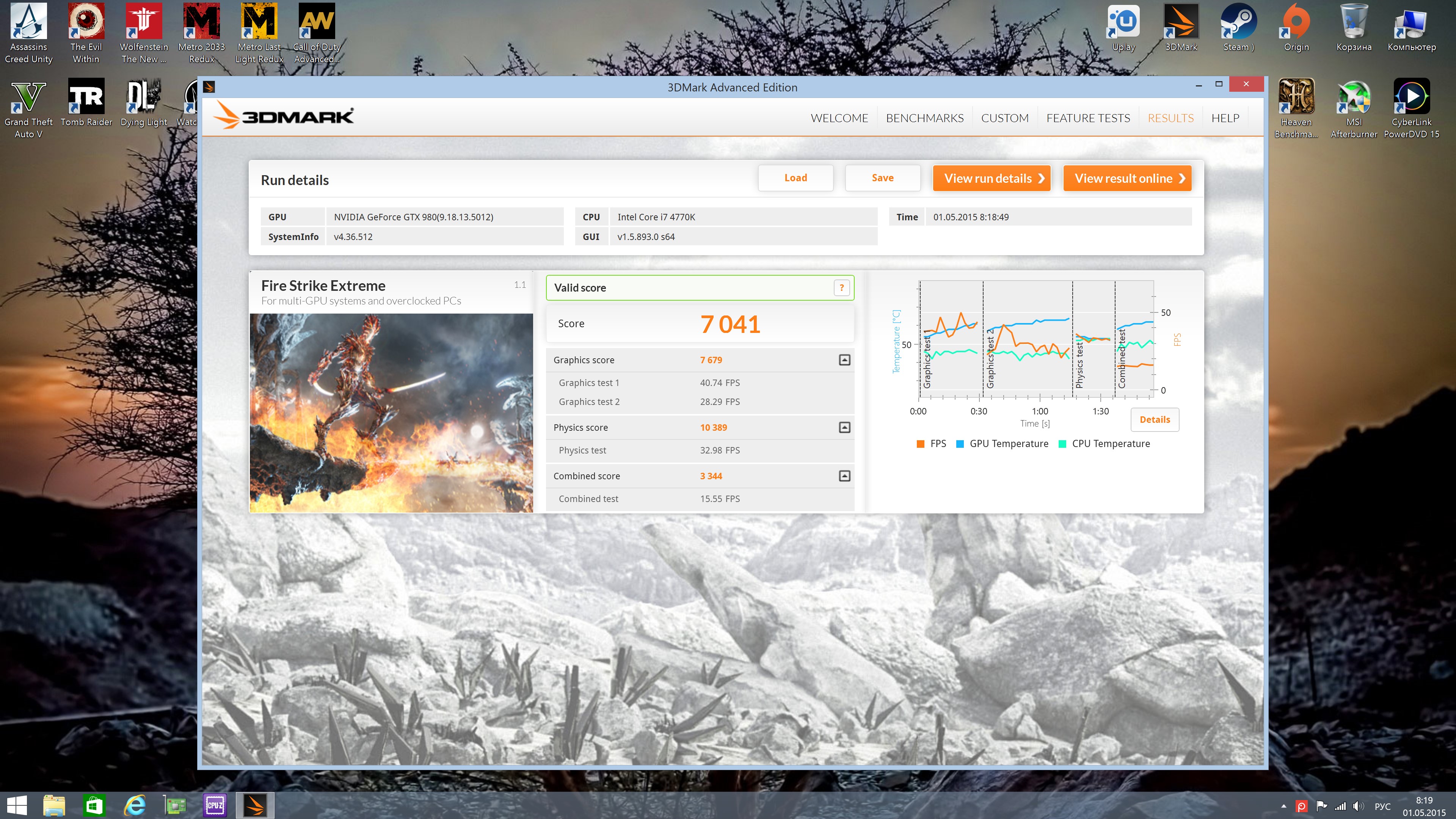Open CPU-Z from the taskbar

tap(215, 805)
